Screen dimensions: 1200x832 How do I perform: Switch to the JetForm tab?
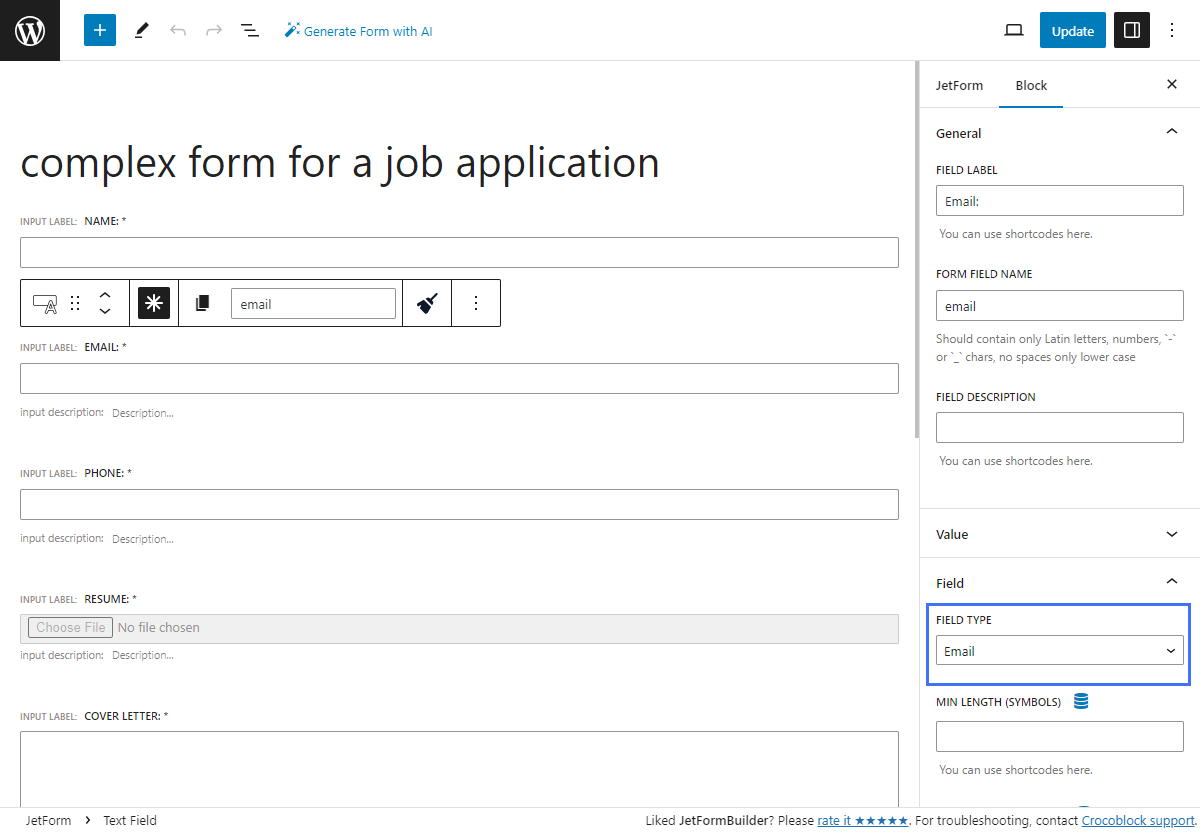pyautogui.click(x=959, y=86)
